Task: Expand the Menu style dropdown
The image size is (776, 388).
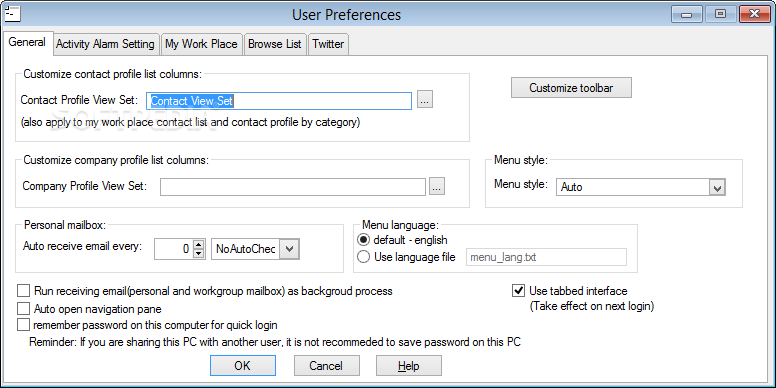Action: (717, 187)
